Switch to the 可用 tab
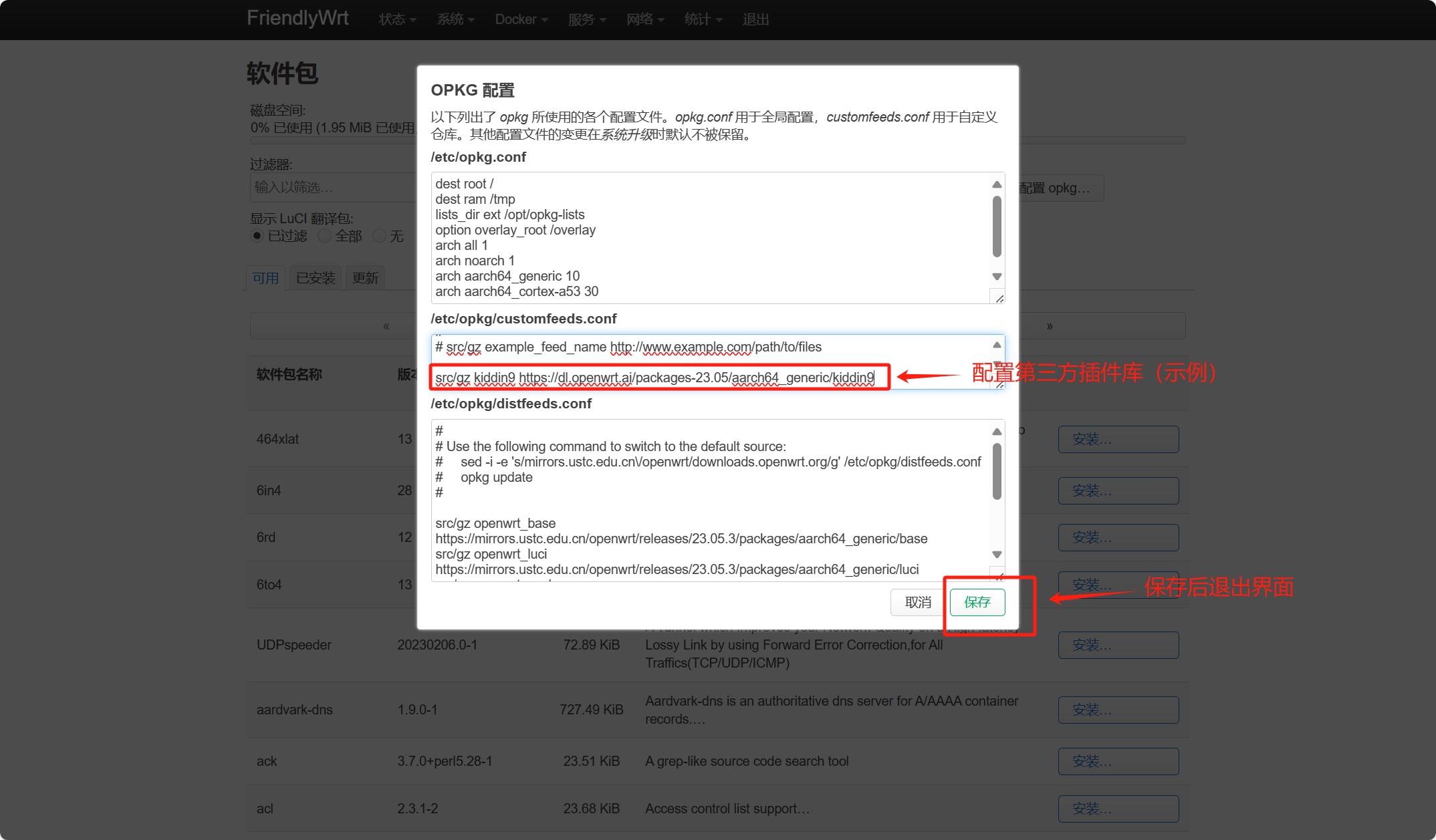1436x840 pixels. click(x=265, y=278)
